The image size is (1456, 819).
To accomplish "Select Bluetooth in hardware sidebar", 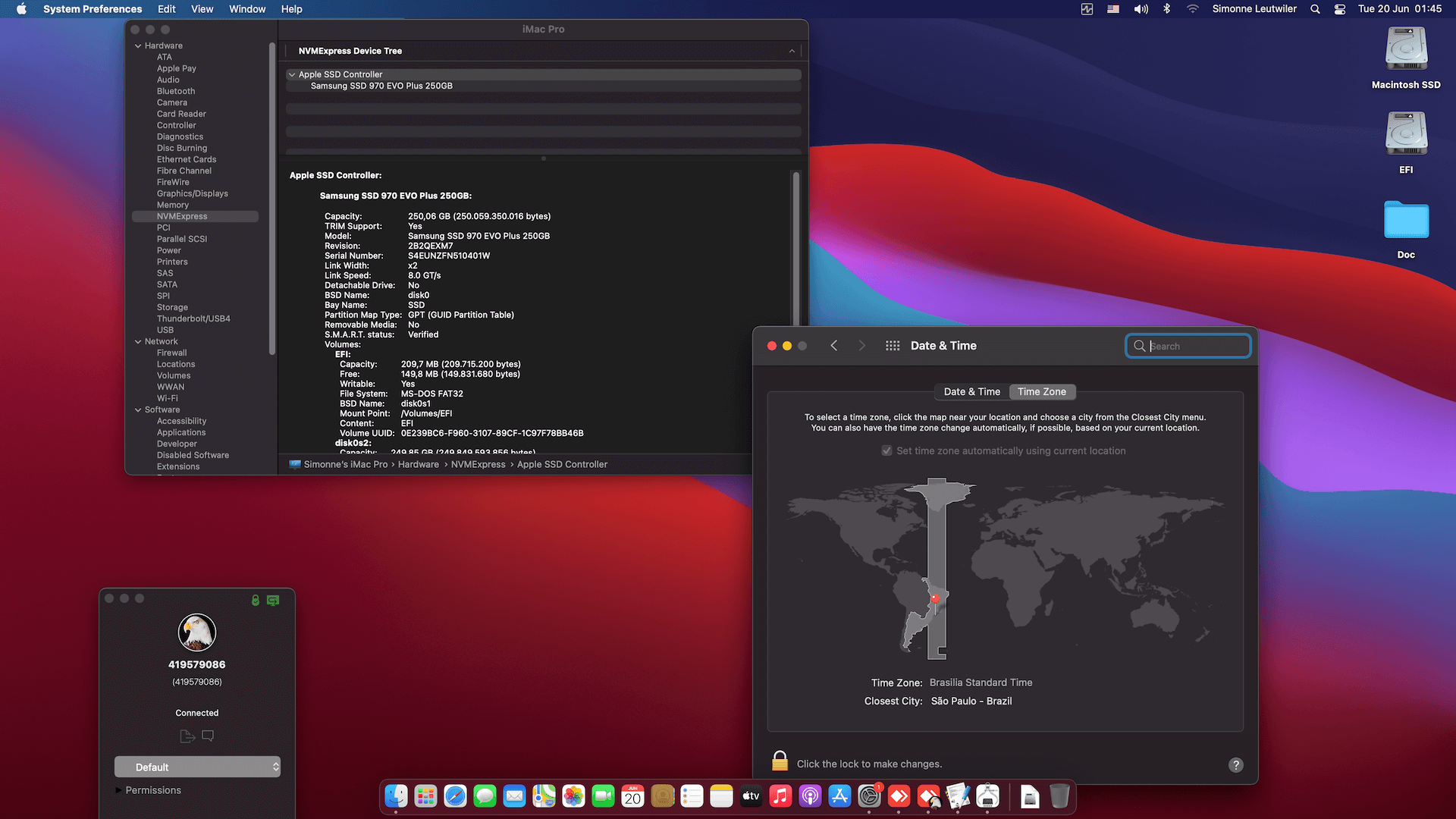I will [x=176, y=92].
